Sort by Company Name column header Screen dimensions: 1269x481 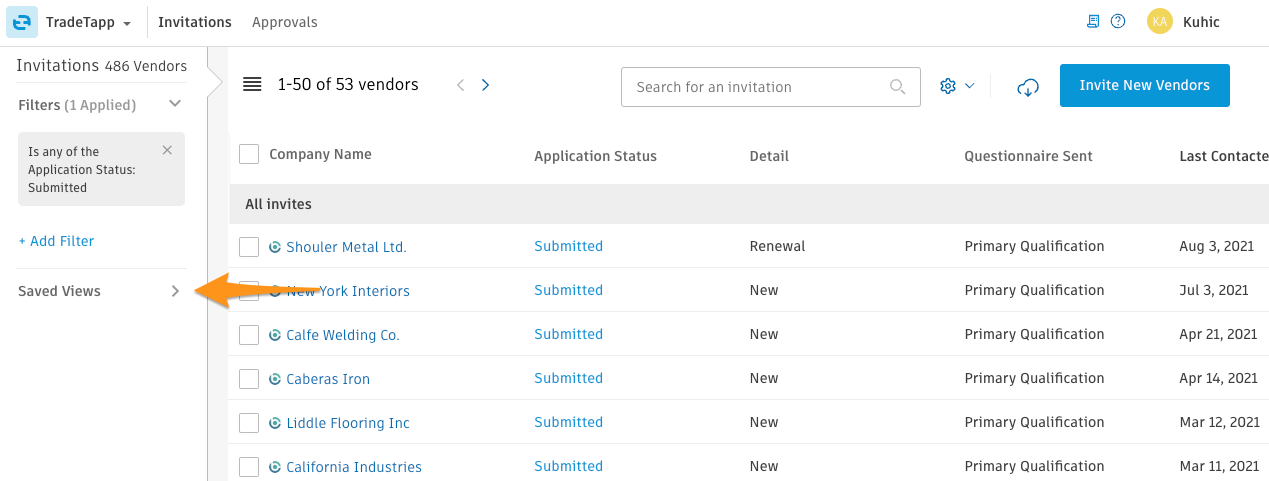[320, 154]
